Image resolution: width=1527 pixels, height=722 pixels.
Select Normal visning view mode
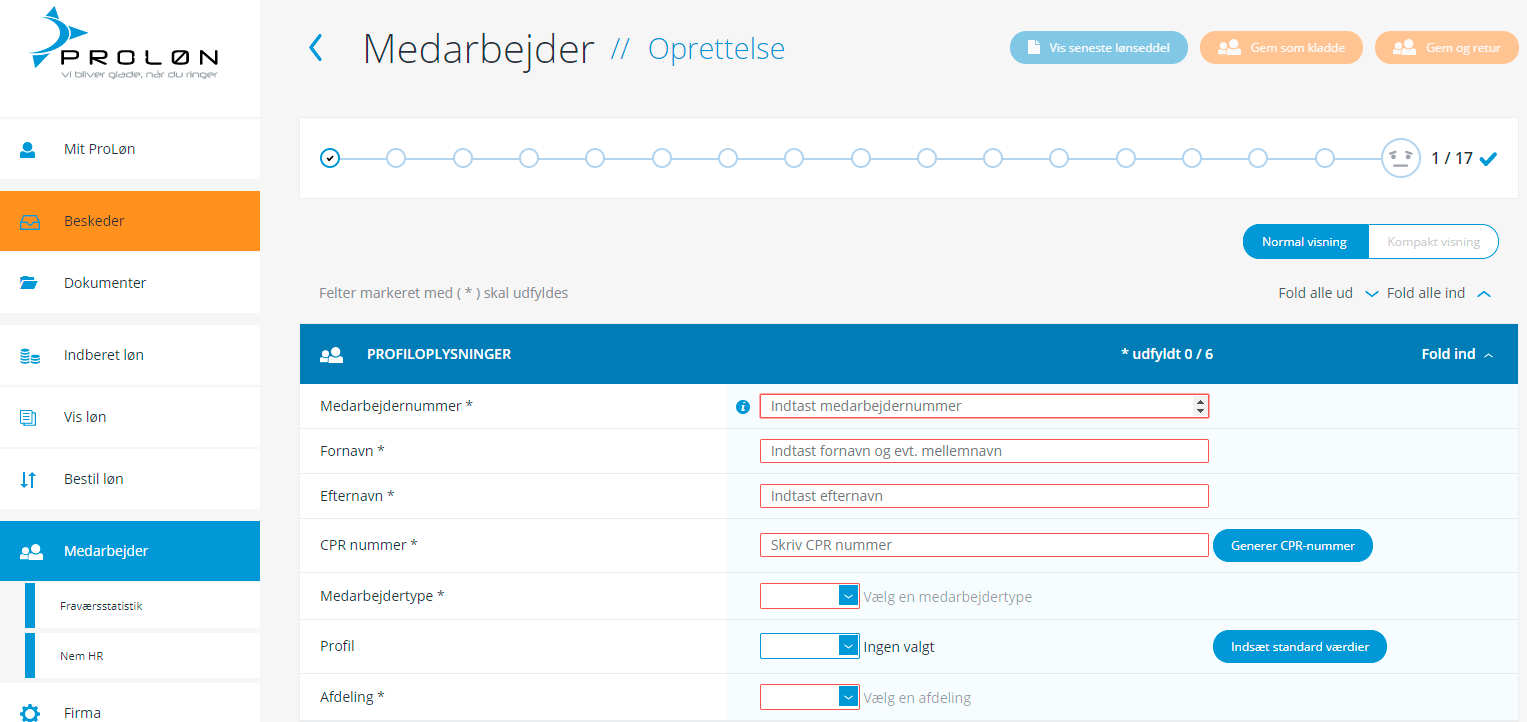click(1304, 242)
